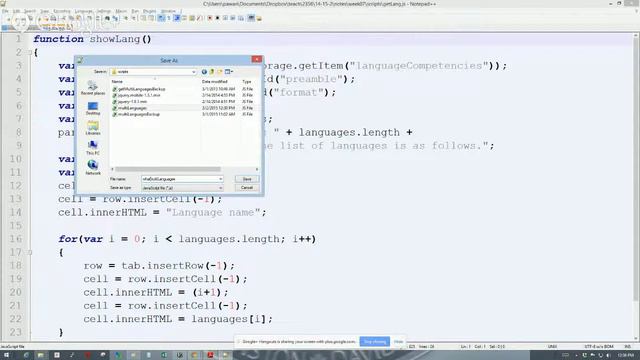The image size is (640, 360).
Task: Select Network in the Save As sidebar
Action: tap(93, 168)
